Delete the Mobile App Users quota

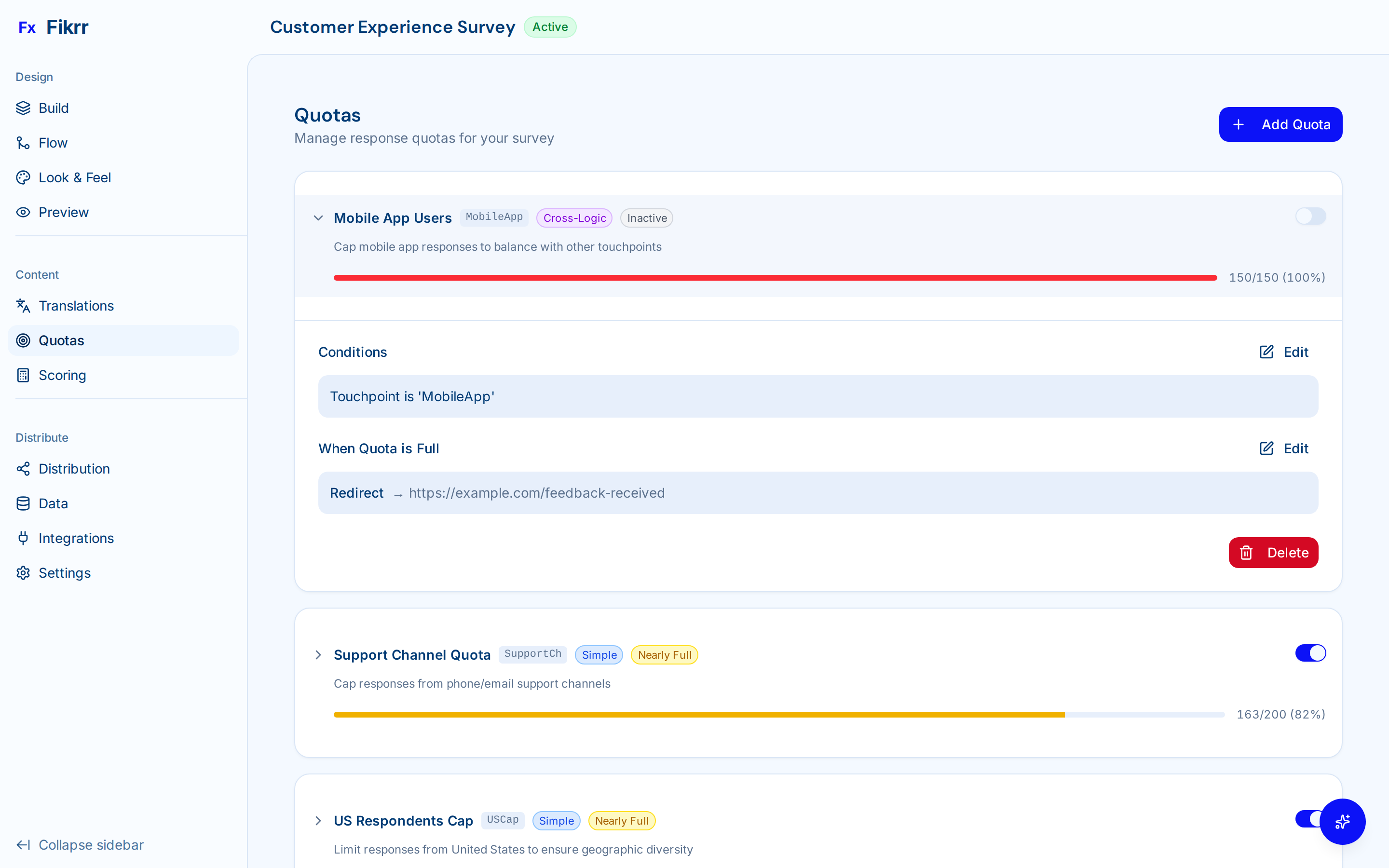point(1273,552)
